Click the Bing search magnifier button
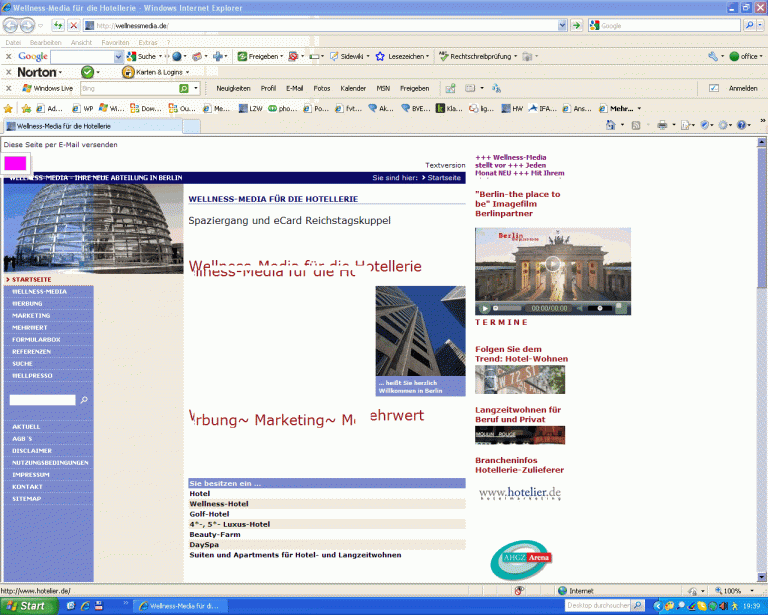This screenshot has width=768, height=615. tap(184, 88)
